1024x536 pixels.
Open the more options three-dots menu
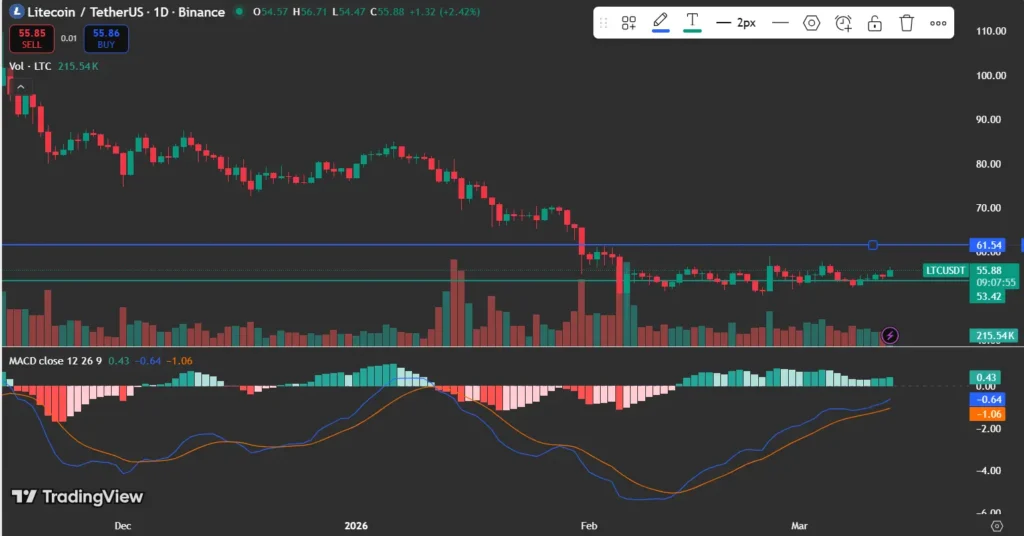pyautogui.click(x=938, y=24)
